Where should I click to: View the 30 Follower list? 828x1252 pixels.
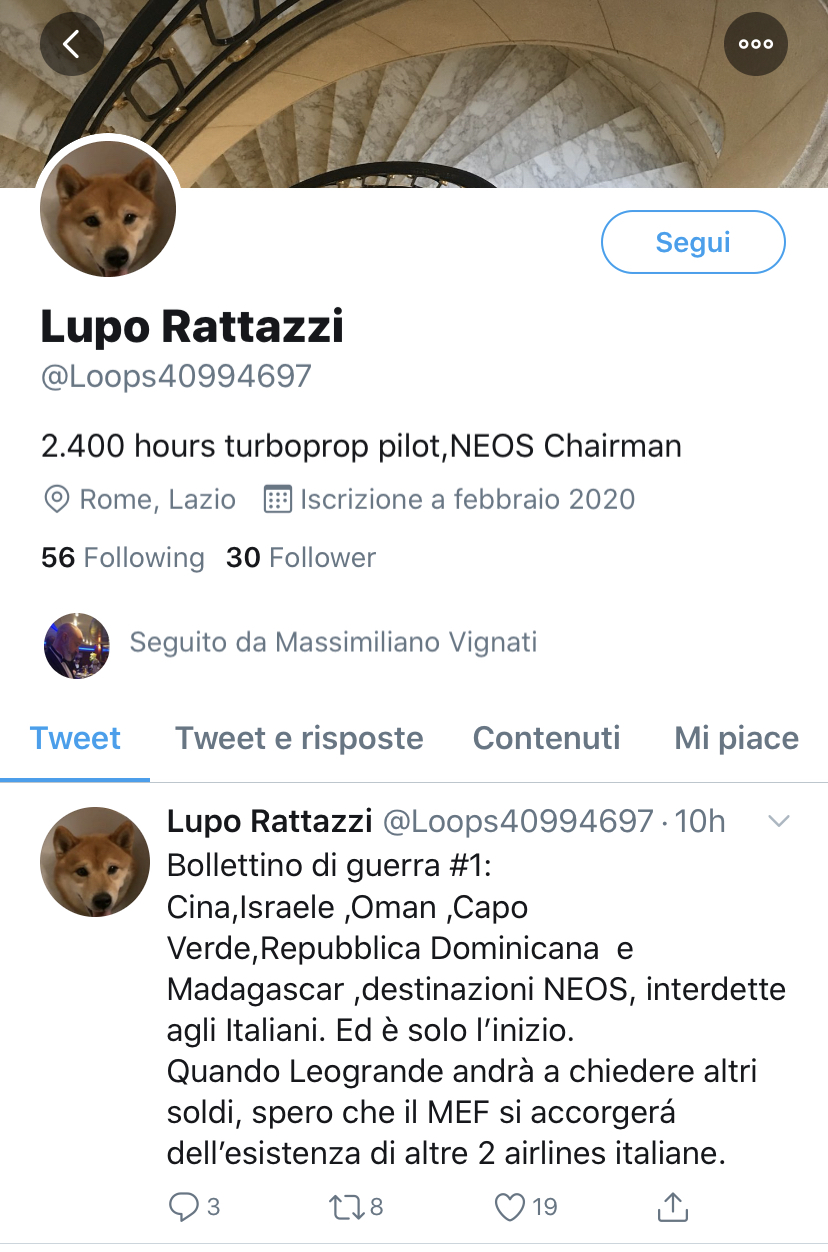coord(301,558)
